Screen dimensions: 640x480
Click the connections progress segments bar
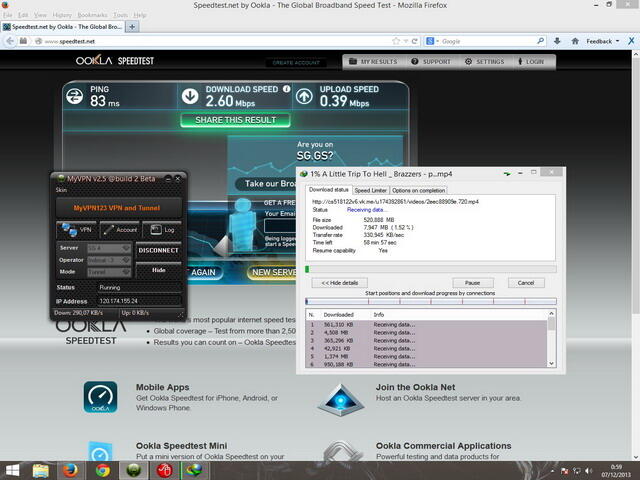coord(431,301)
